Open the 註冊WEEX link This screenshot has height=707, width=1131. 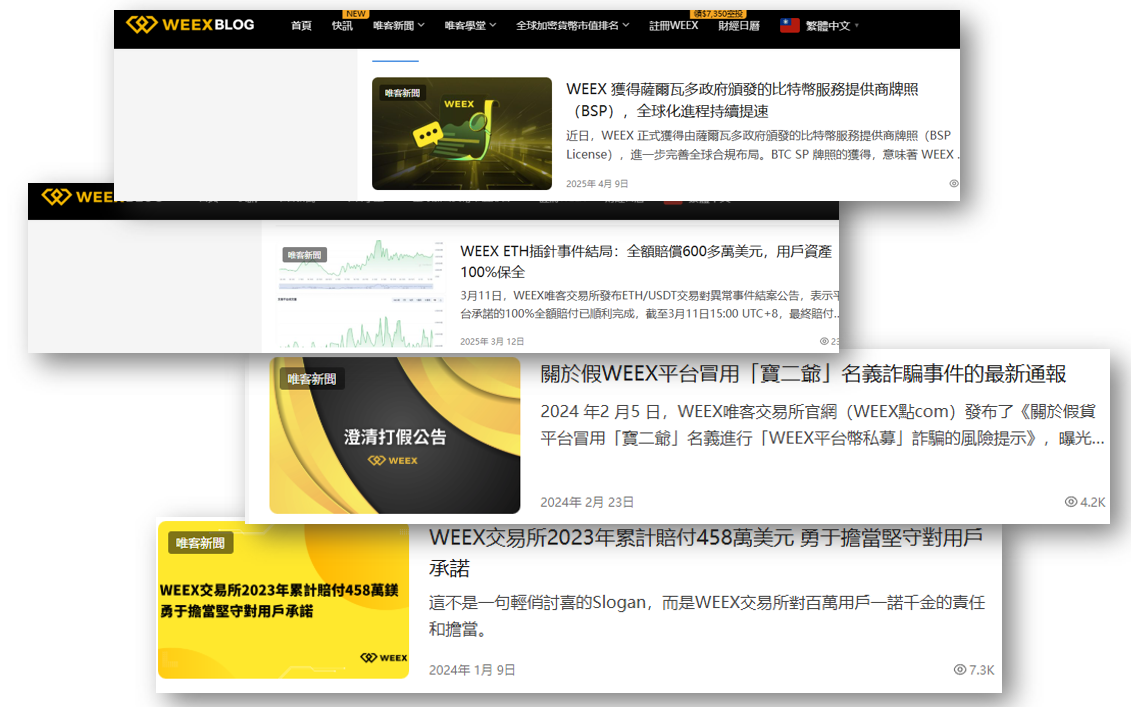[674, 25]
